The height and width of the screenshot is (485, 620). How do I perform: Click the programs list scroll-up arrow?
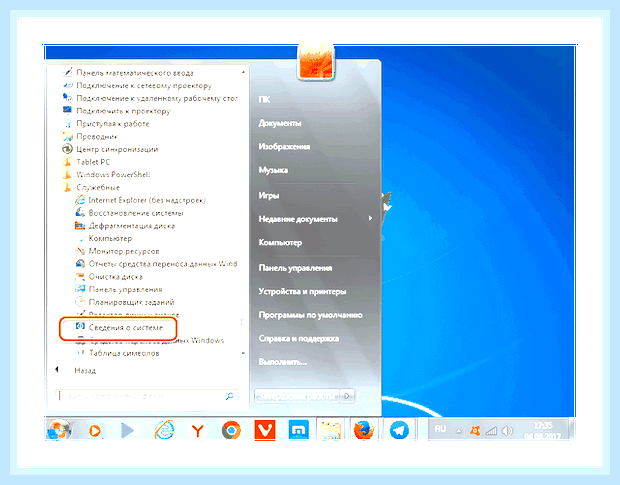[243, 72]
